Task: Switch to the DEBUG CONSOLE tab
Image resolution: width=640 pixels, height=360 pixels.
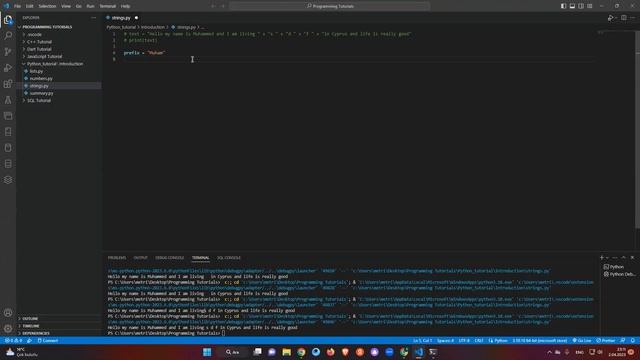Action: click(169, 258)
